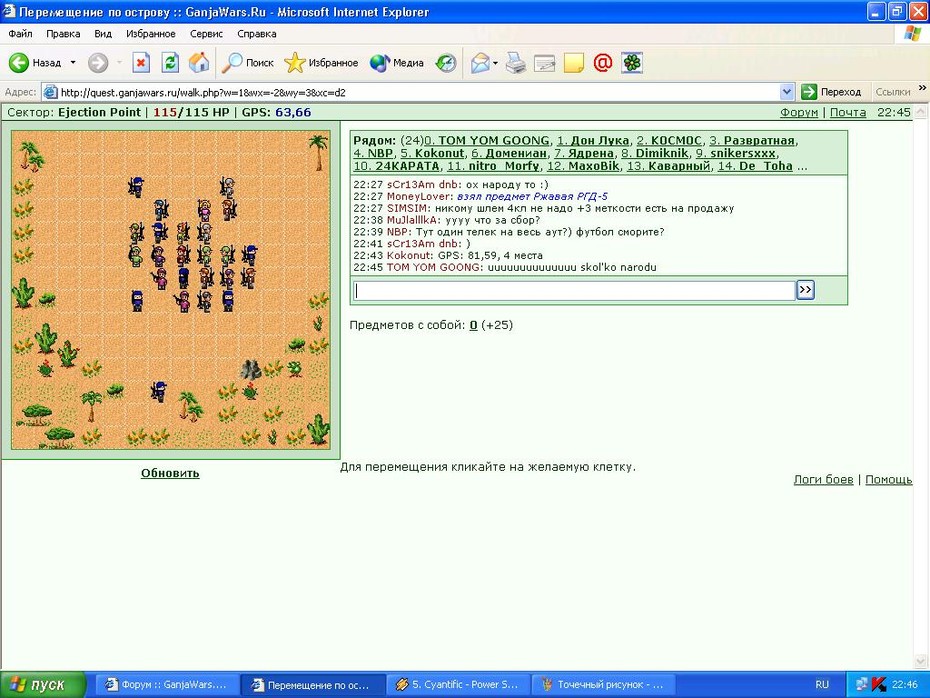Expand the Mail icon dropdown arrow
This screenshot has height=698, width=930.
tap(495, 62)
